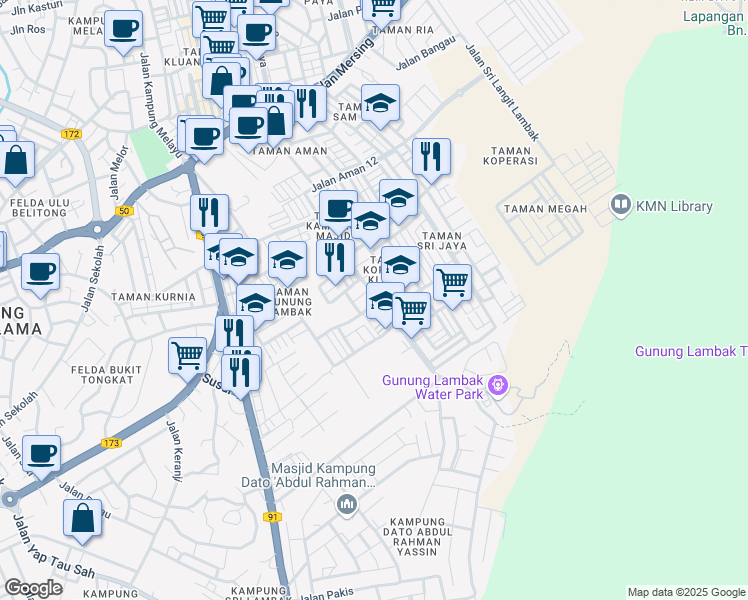
Task: Click the Gunung Lambak Water Park label
Action: pyautogui.click(x=432, y=387)
